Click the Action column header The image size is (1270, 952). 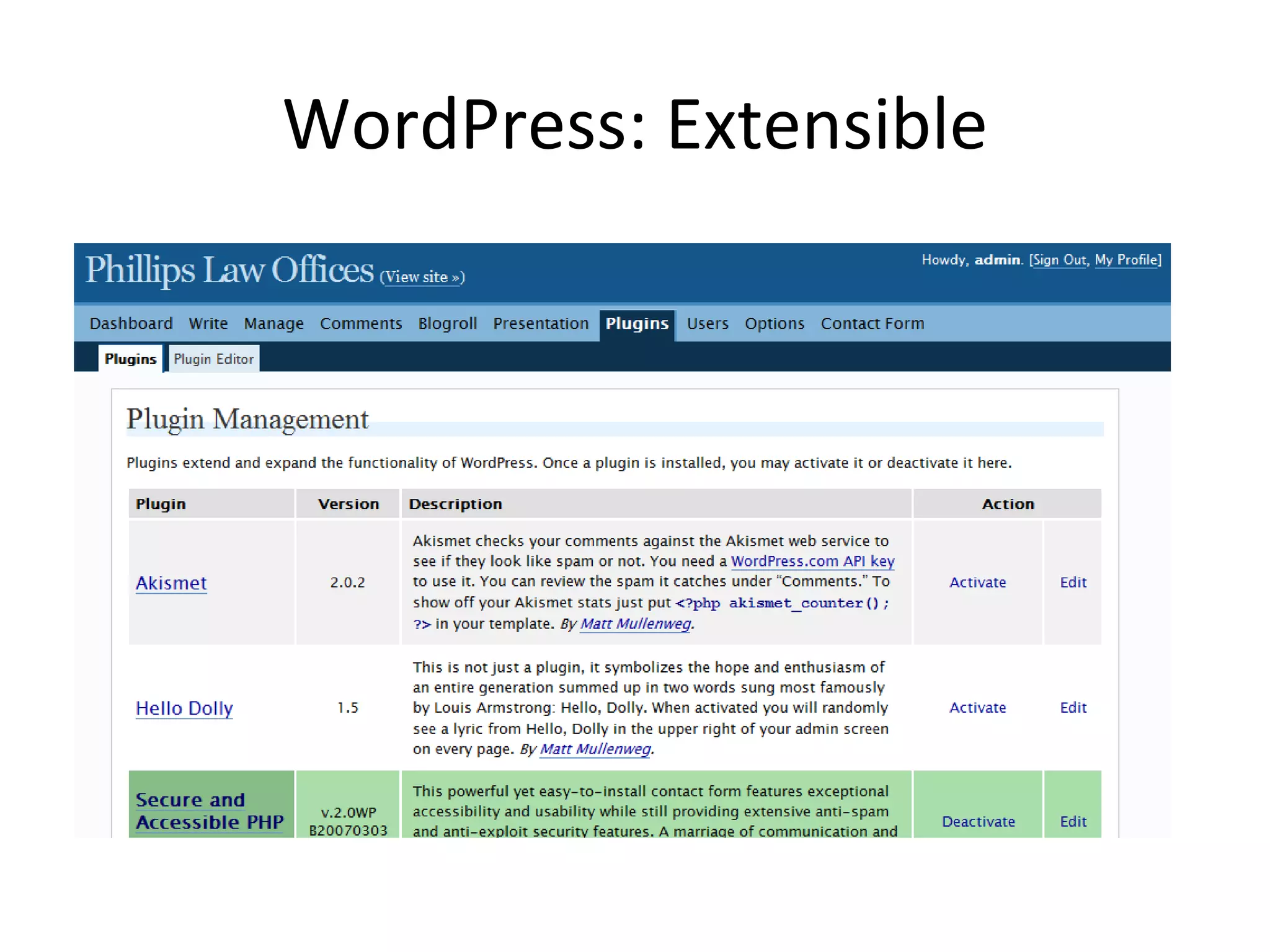1008,504
